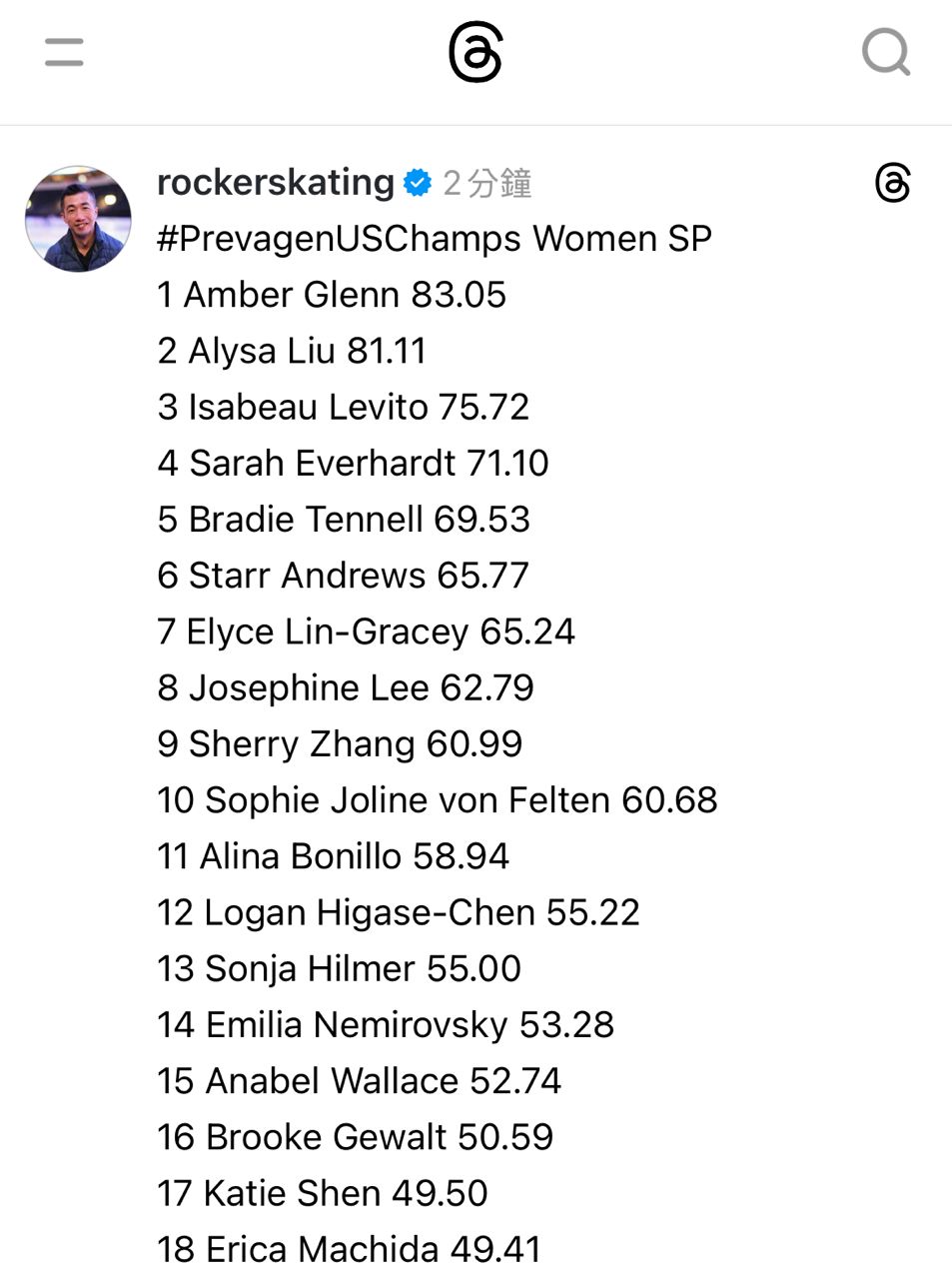Open the rockerskating username link

[x=276, y=183]
